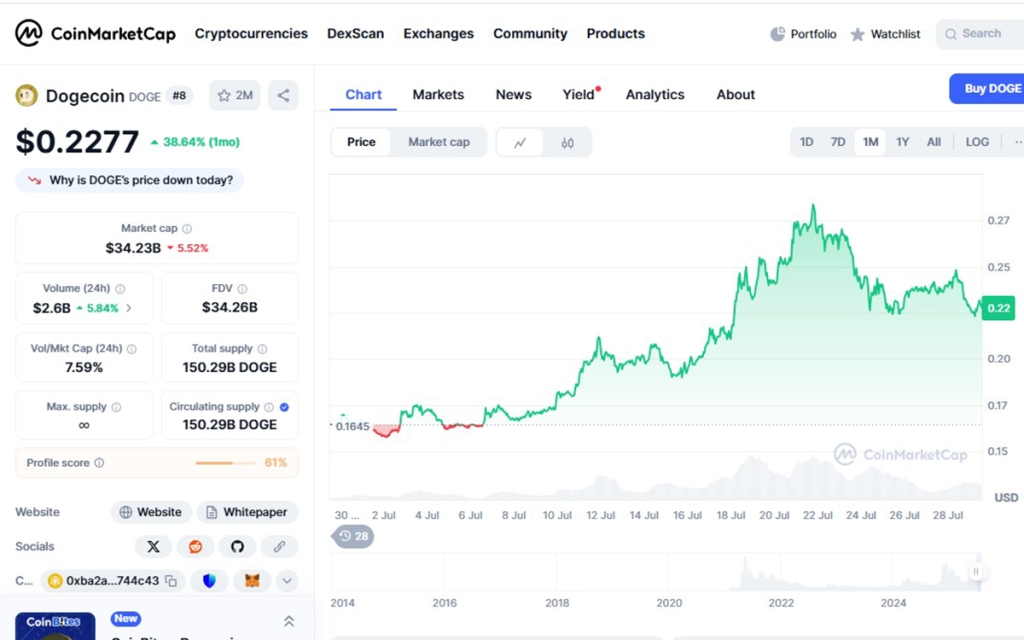Click the CoinMarketCap logo
The width and height of the screenshot is (1024, 640).
tap(95, 33)
